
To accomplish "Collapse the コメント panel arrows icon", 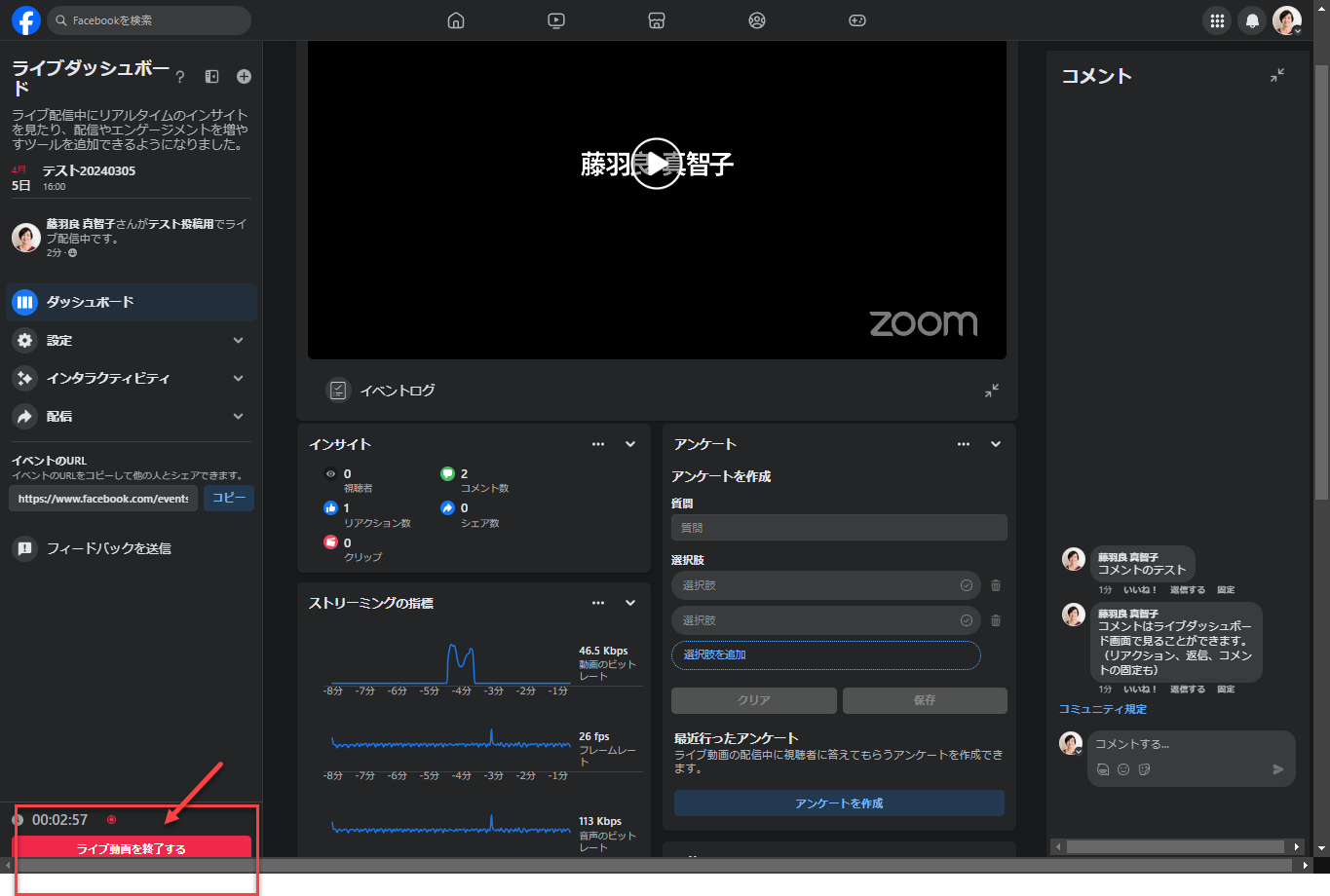I will pyautogui.click(x=1277, y=75).
